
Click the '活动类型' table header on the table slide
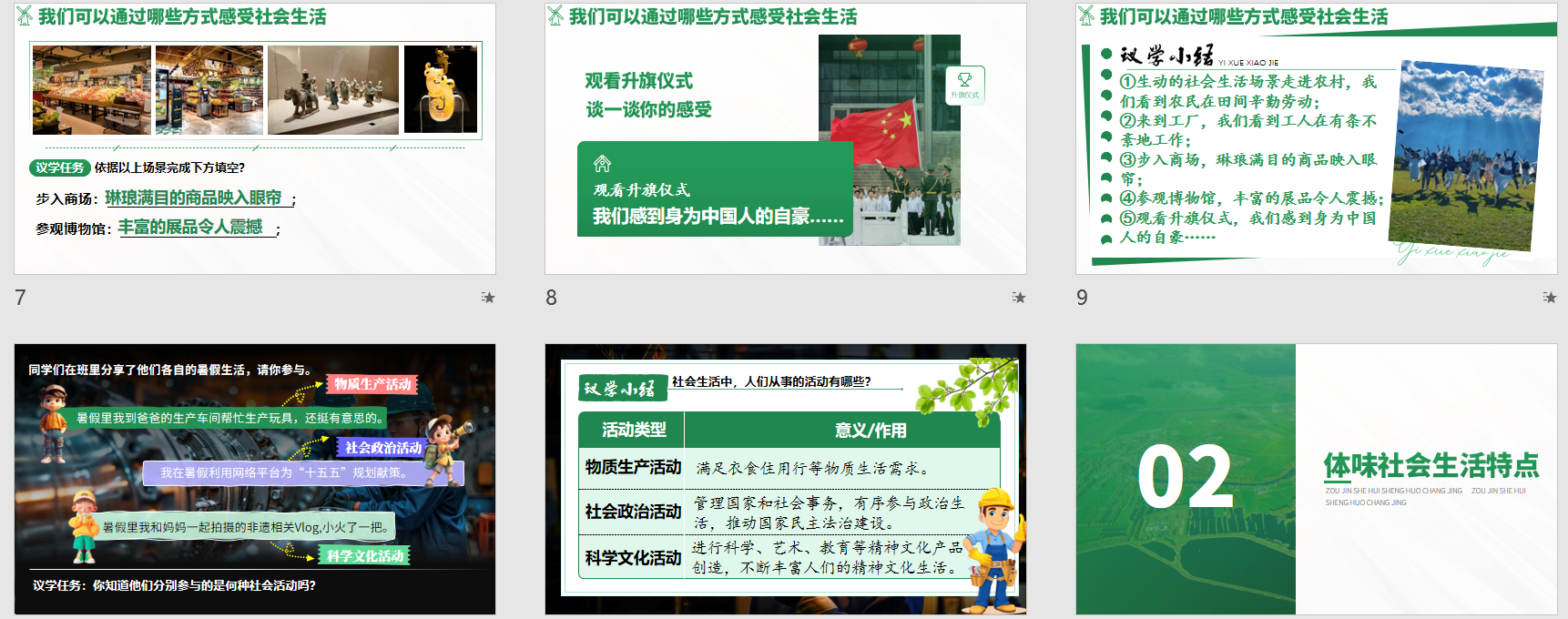tap(633, 430)
